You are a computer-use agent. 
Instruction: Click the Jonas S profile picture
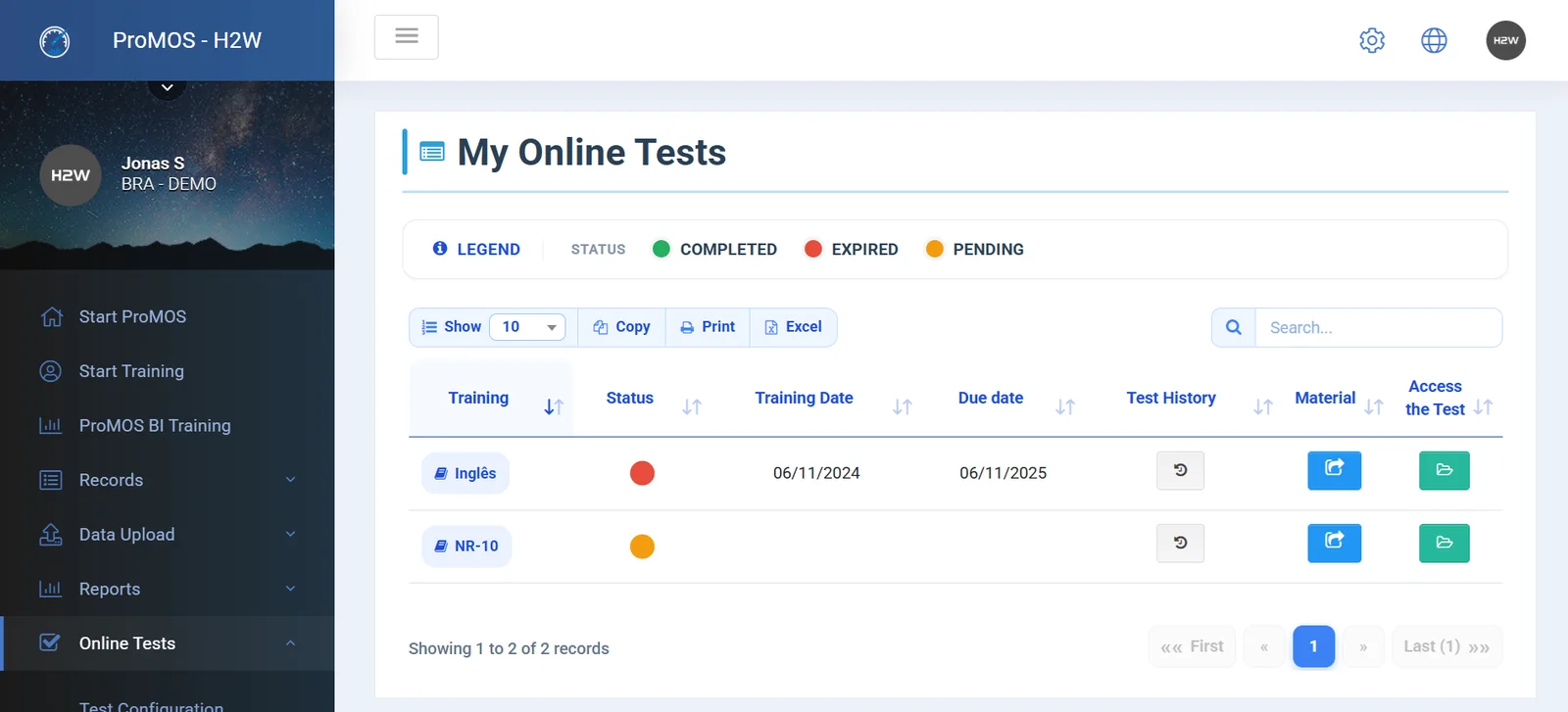[71, 175]
